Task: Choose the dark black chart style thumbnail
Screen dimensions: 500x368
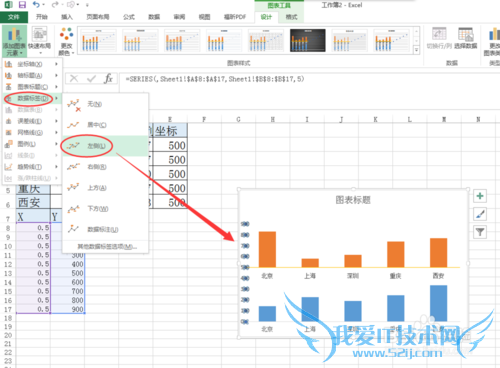Action: coord(308,40)
